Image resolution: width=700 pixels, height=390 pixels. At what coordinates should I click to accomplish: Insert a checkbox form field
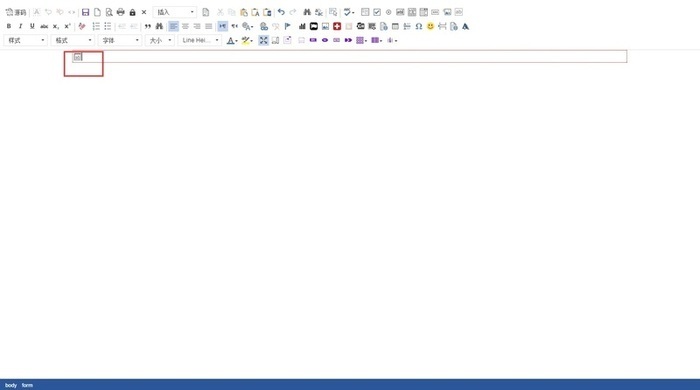[377, 12]
